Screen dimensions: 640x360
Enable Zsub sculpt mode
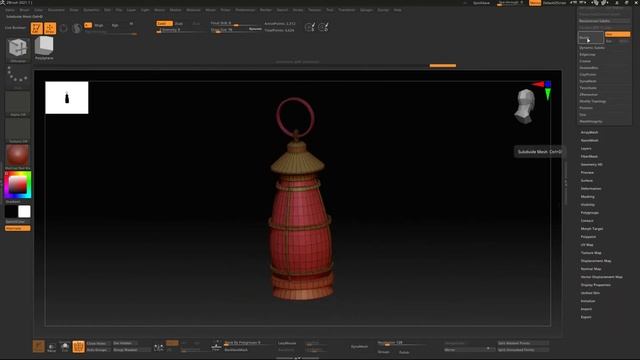[179, 24]
